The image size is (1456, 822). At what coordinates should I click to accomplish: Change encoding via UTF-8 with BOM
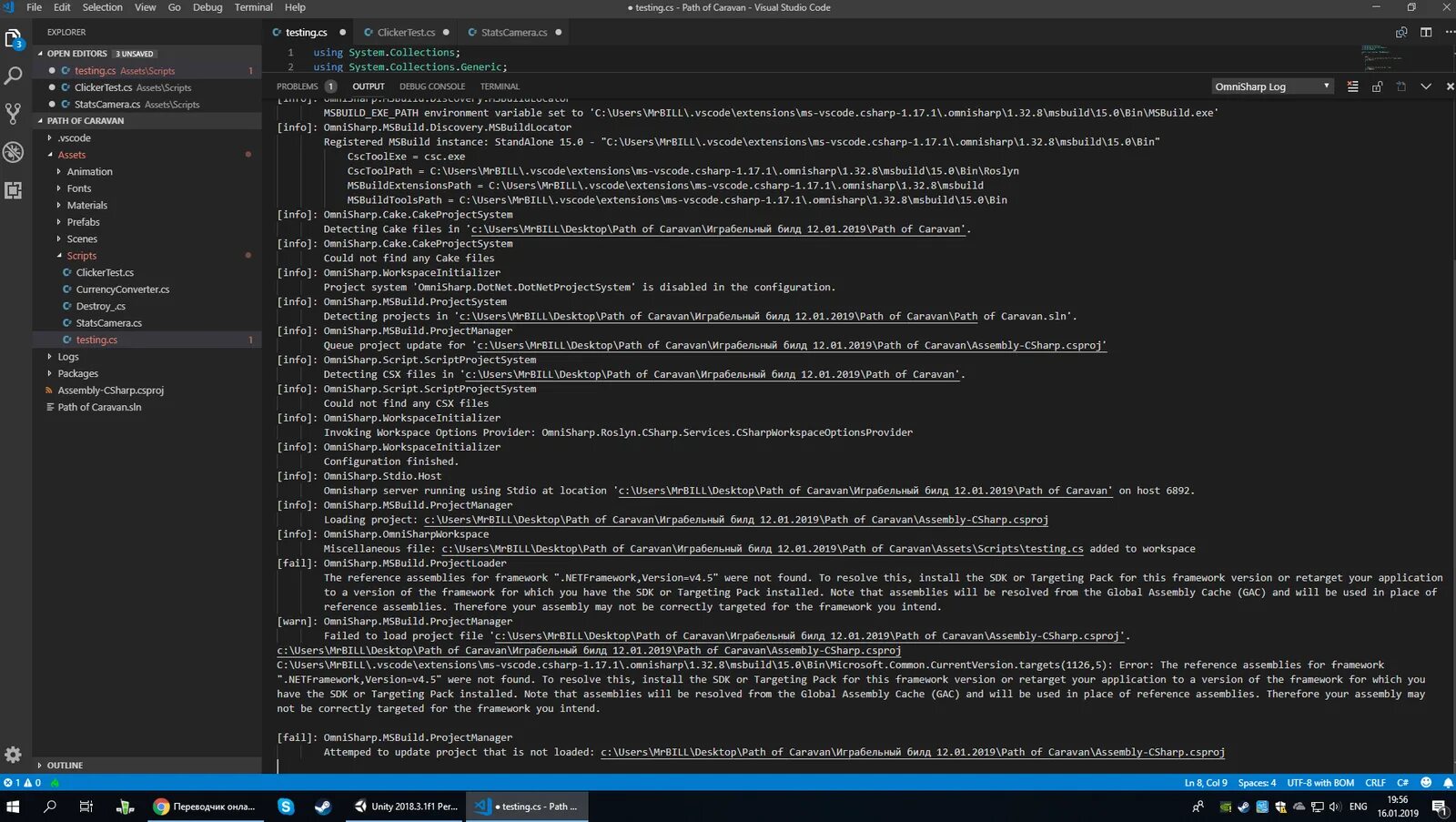(x=1320, y=783)
